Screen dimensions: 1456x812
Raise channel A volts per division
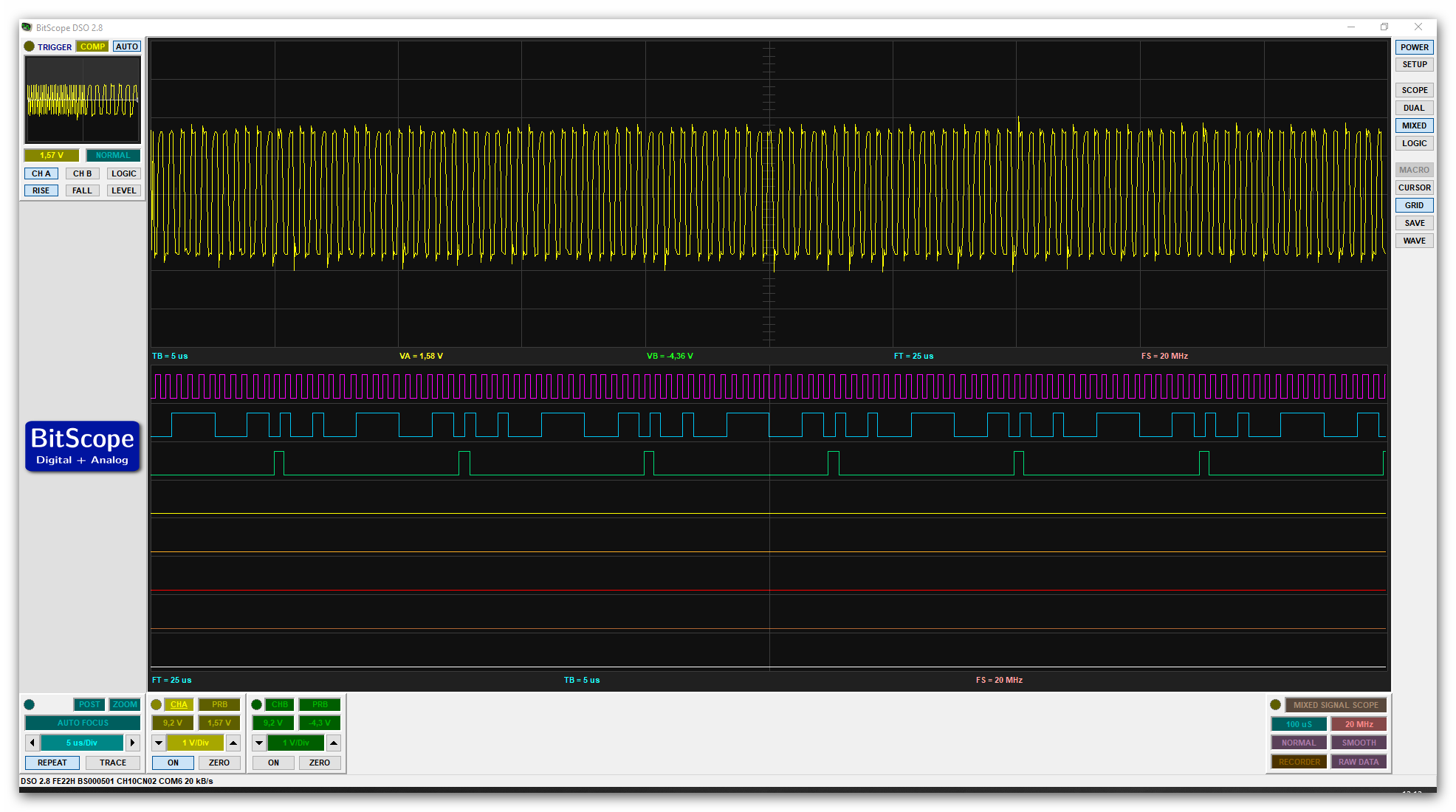pos(233,743)
